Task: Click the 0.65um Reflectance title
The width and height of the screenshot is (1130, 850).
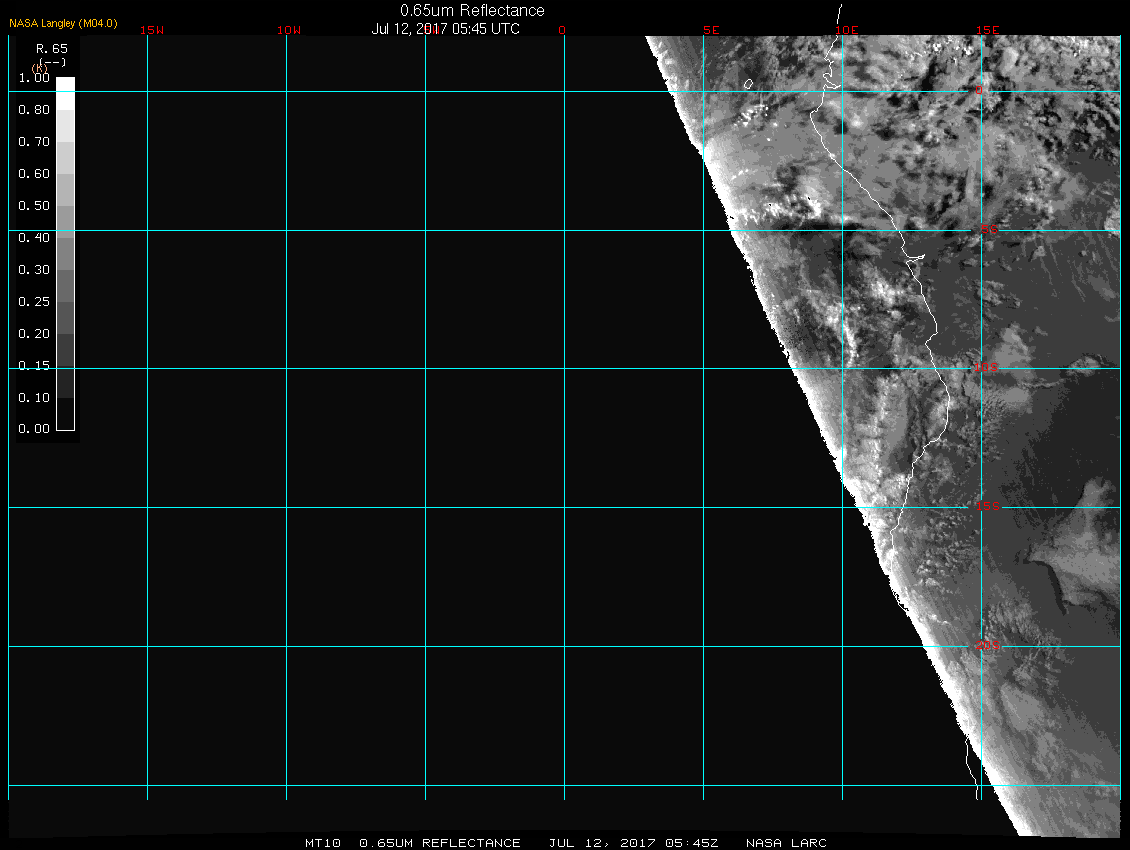Action: pyautogui.click(x=472, y=10)
